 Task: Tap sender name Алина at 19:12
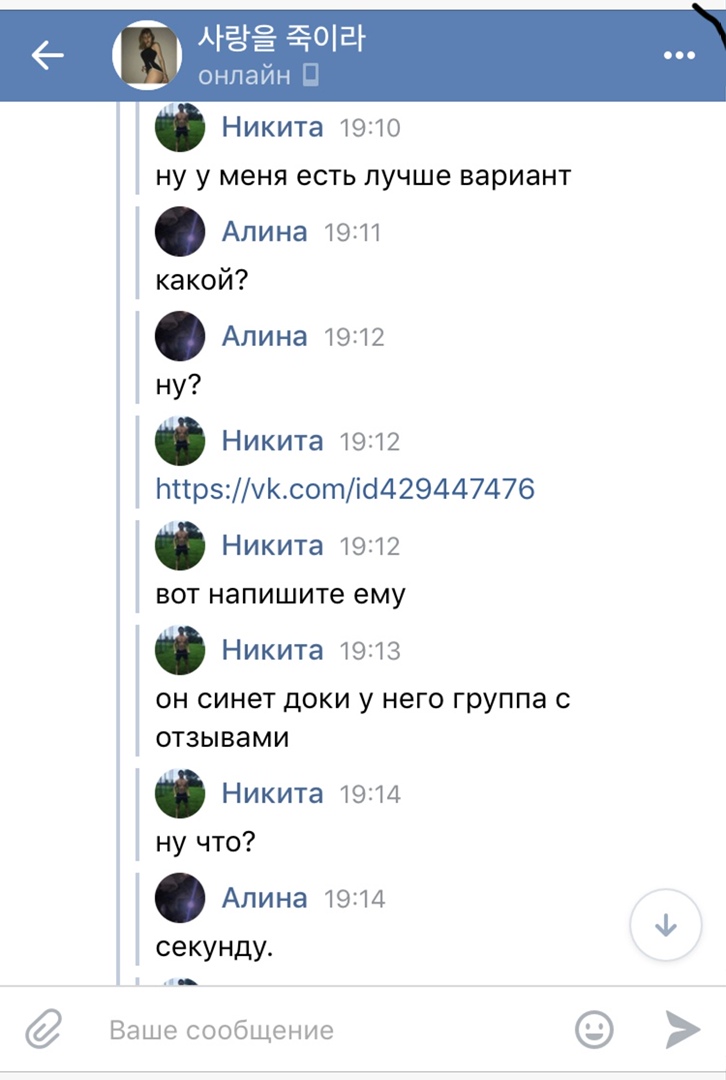click(x=264, y=337)
